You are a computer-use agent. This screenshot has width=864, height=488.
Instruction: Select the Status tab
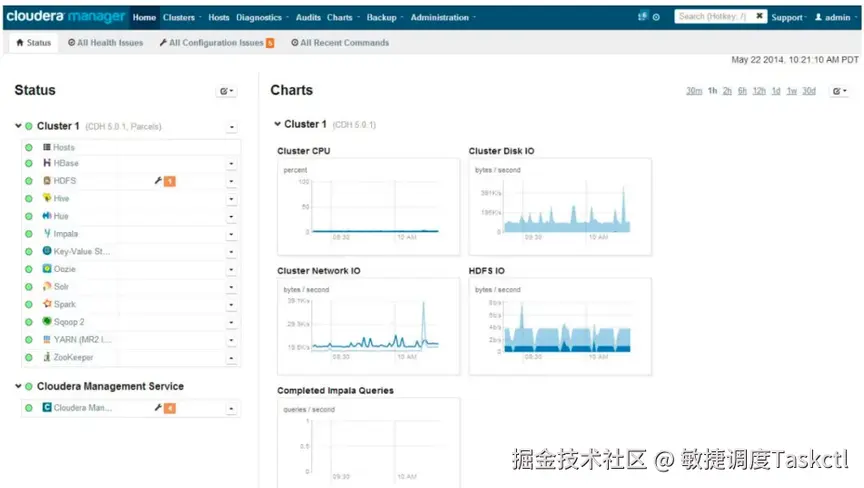(x=34, y=42)
